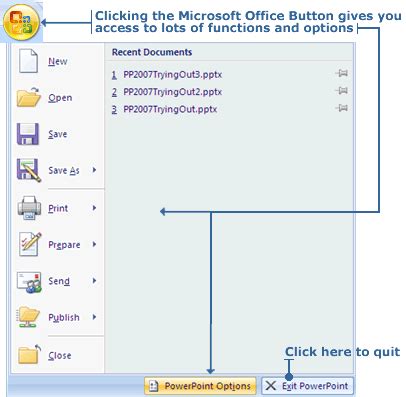Expand the Send submenu arrow
Image resolution: width=406 pixels, height=397 pixels.
tap(94, 281)
